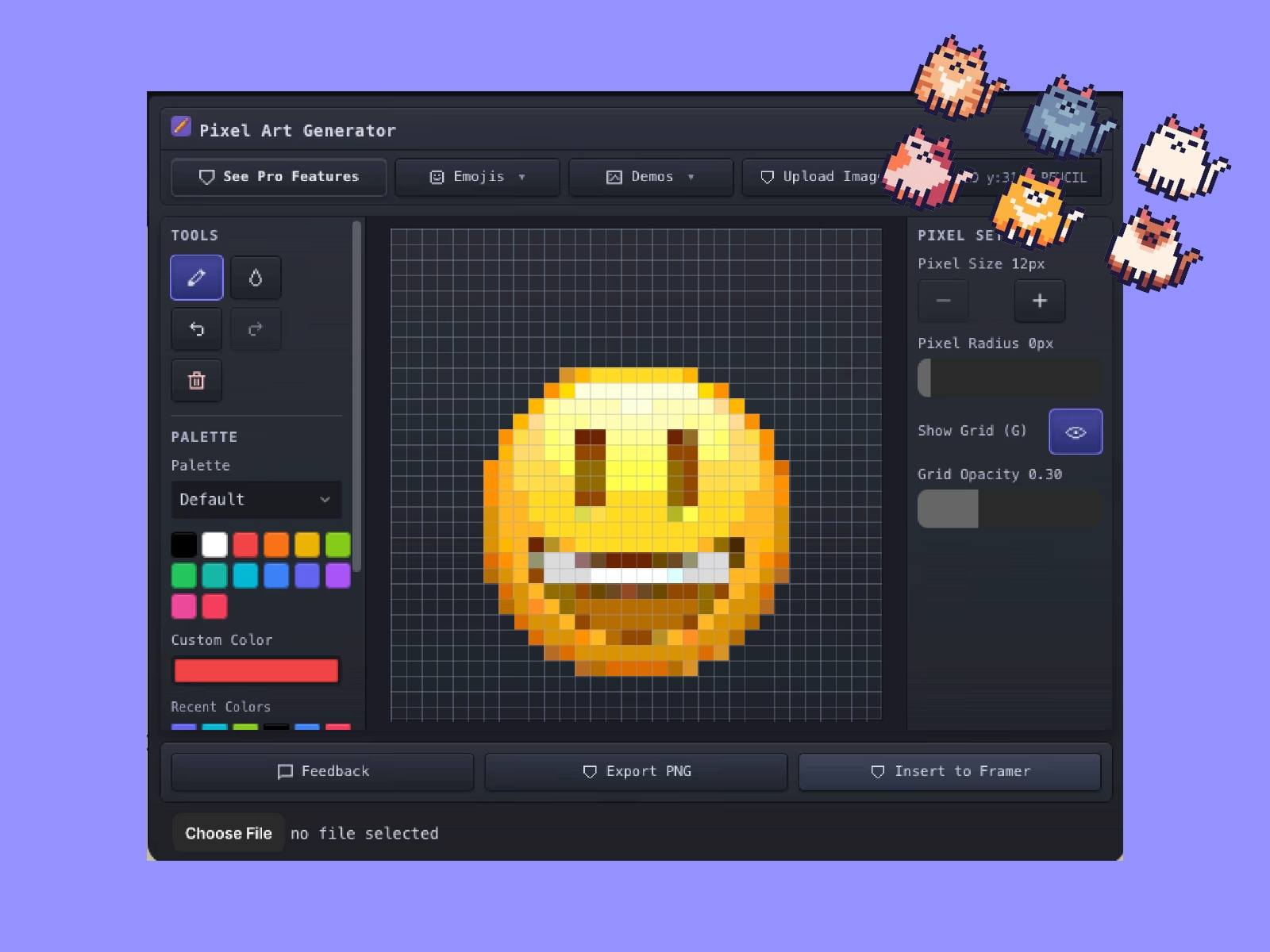This screenshot has height=952, width=1270.
Task: Decrease Pixel Size with the minus button
Action: coord(943,301)
